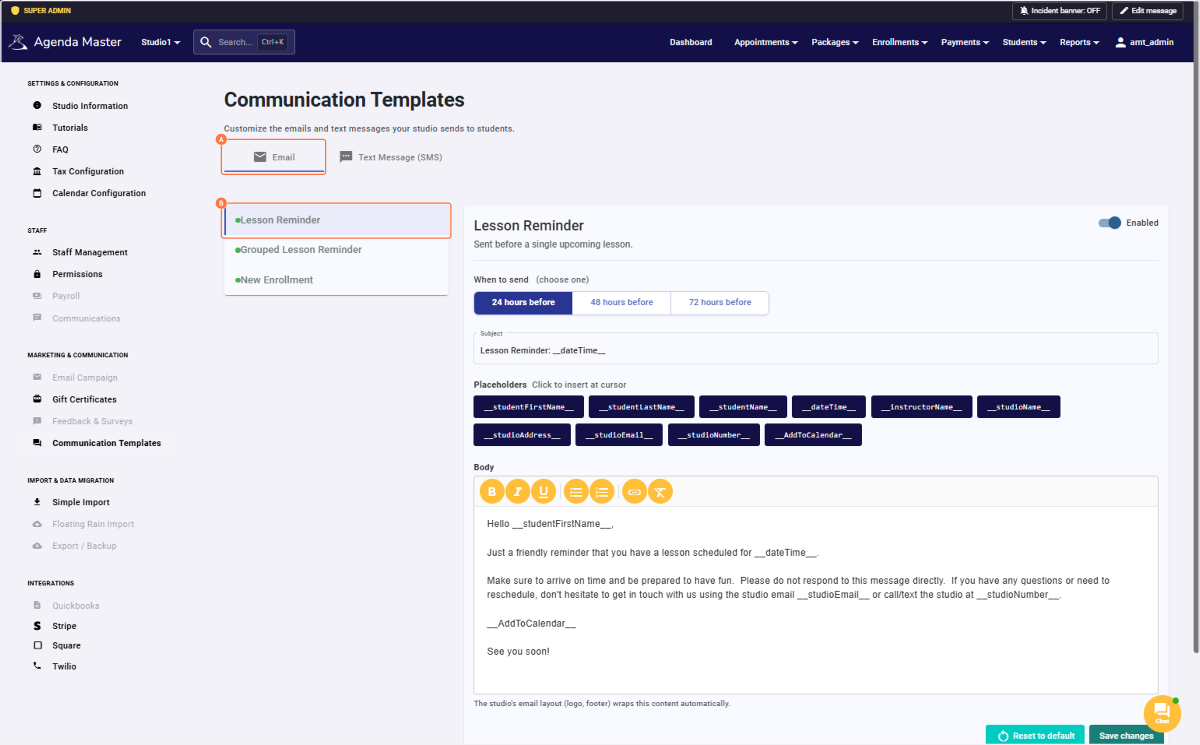This screenshot has height=745, width=1200.
Task: Insert the __studentFirstName__ placeholder
Action: (529, 407)
